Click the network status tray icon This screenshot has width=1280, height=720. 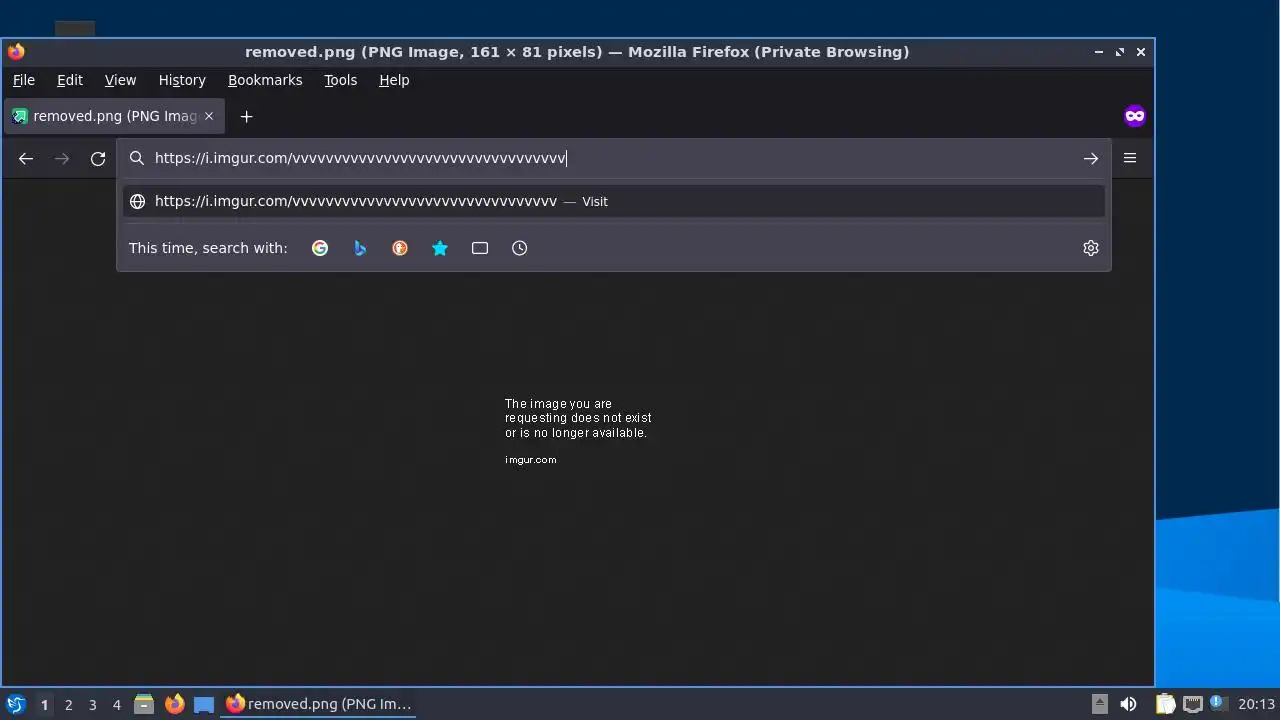click(1192, 704)
